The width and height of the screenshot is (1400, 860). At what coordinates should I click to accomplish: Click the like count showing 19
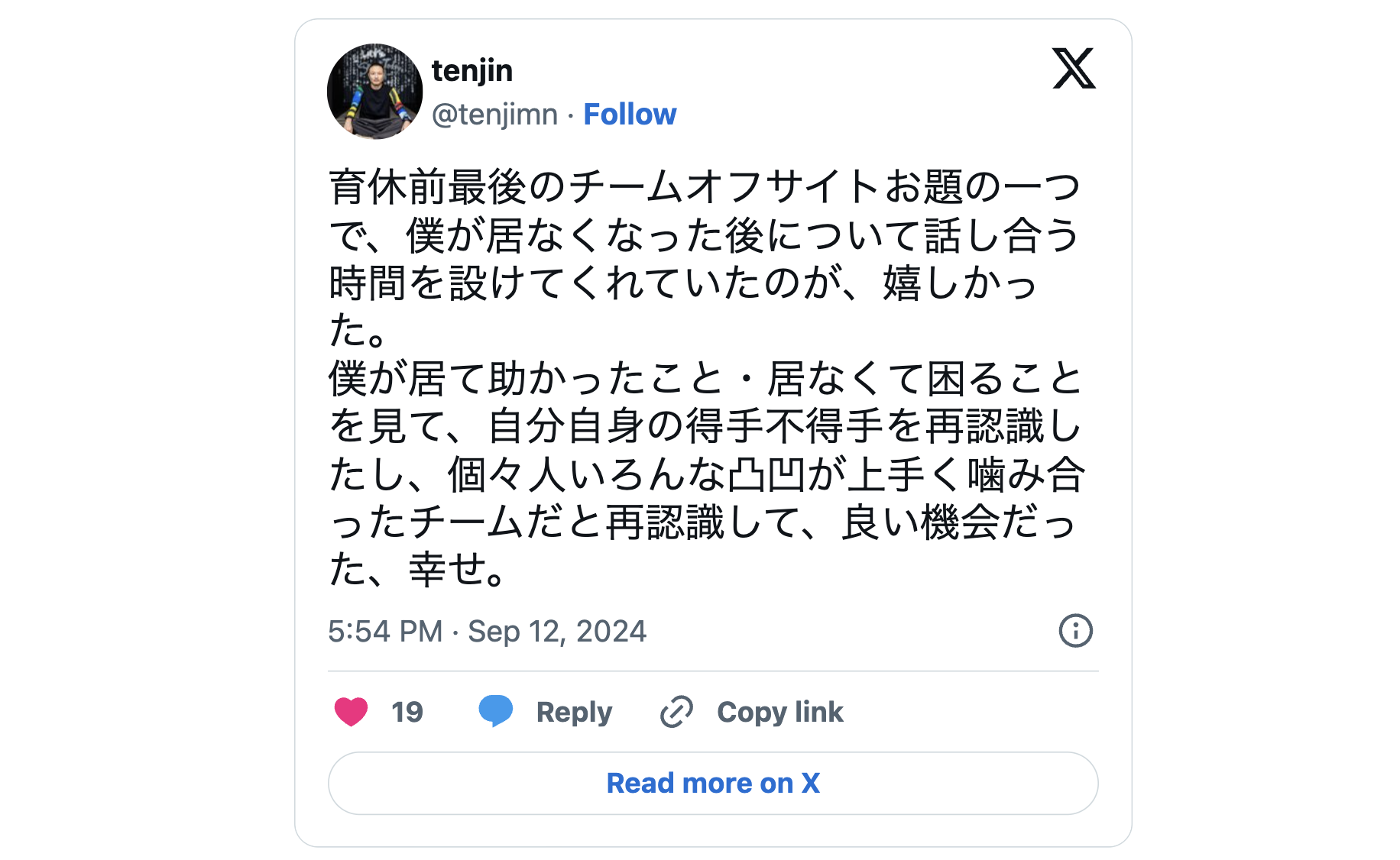[407, 712]
